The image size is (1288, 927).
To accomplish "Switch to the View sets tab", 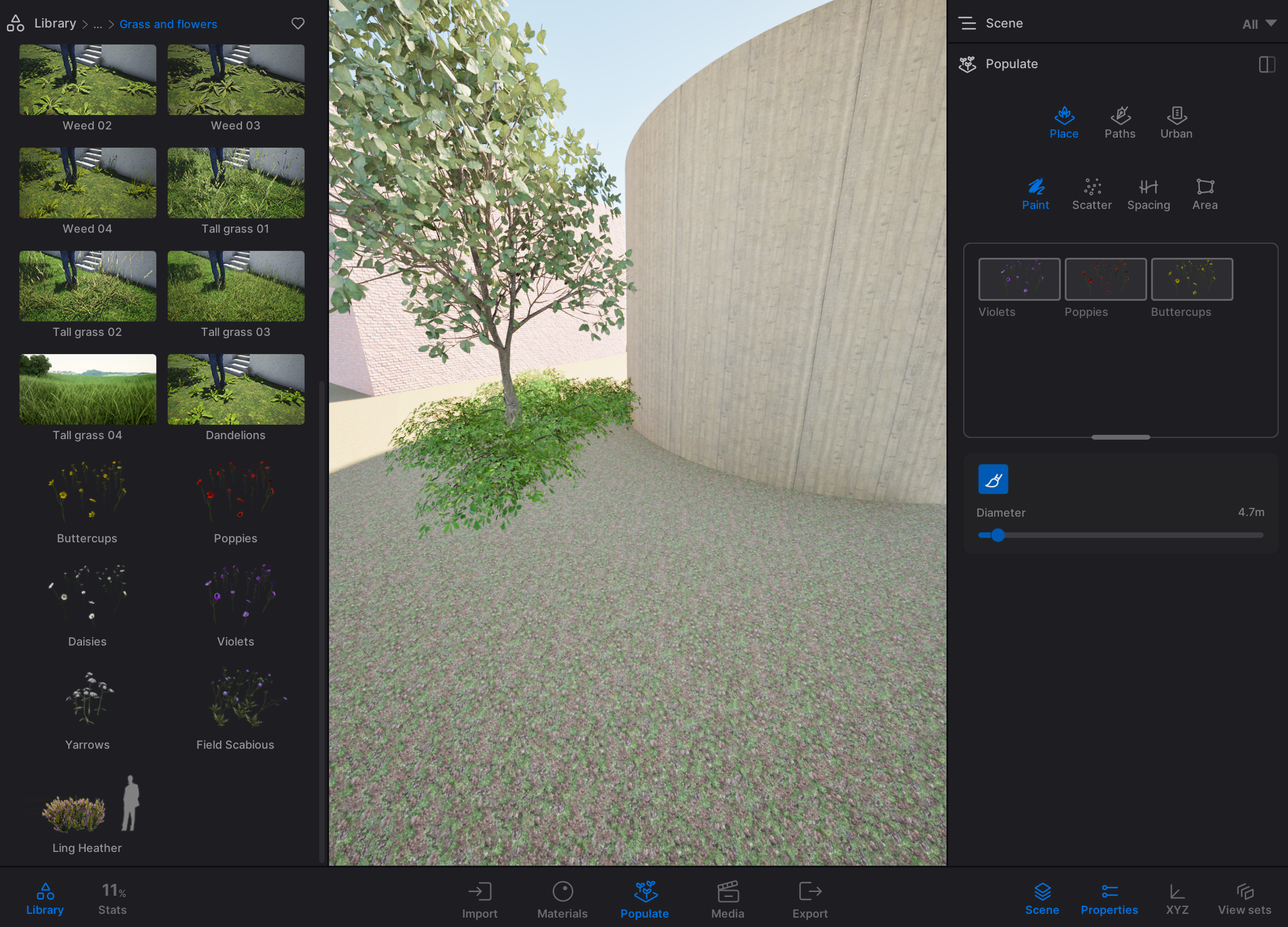I will pos(1244,899).
